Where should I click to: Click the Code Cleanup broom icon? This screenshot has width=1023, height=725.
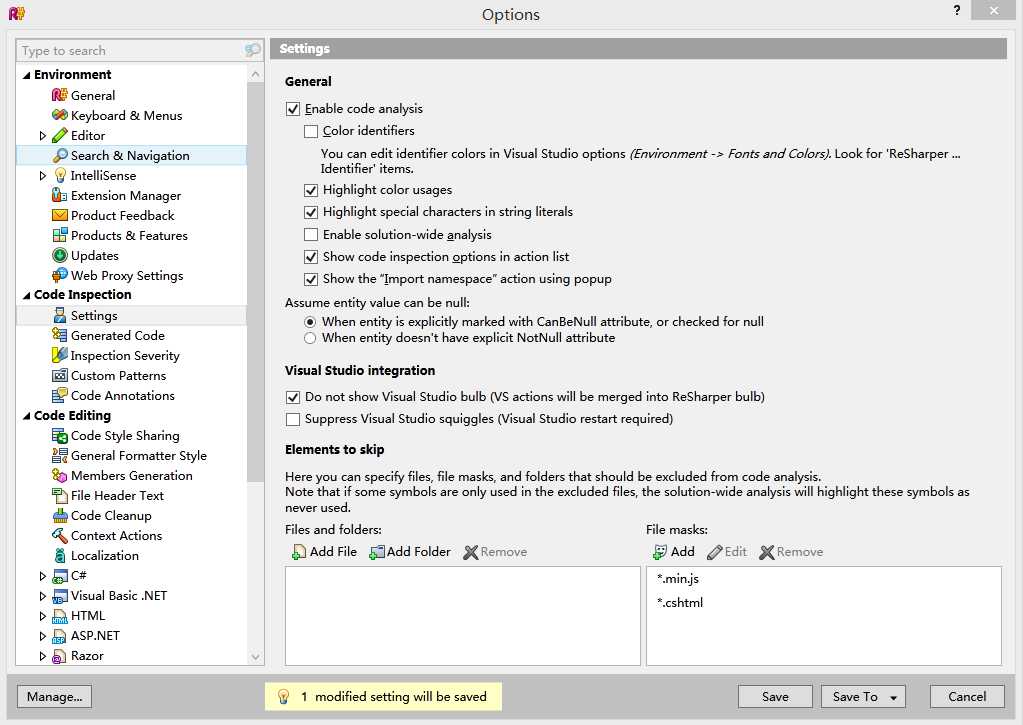(x=59, y=516)
